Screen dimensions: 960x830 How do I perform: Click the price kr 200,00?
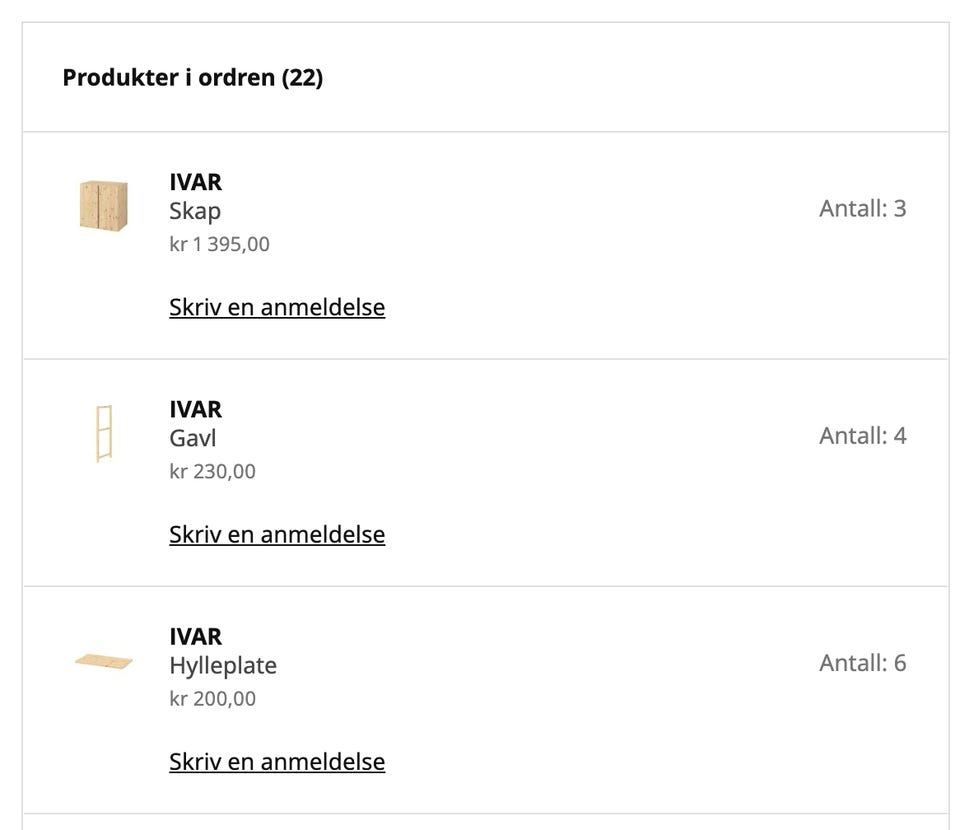coord(213,698)
